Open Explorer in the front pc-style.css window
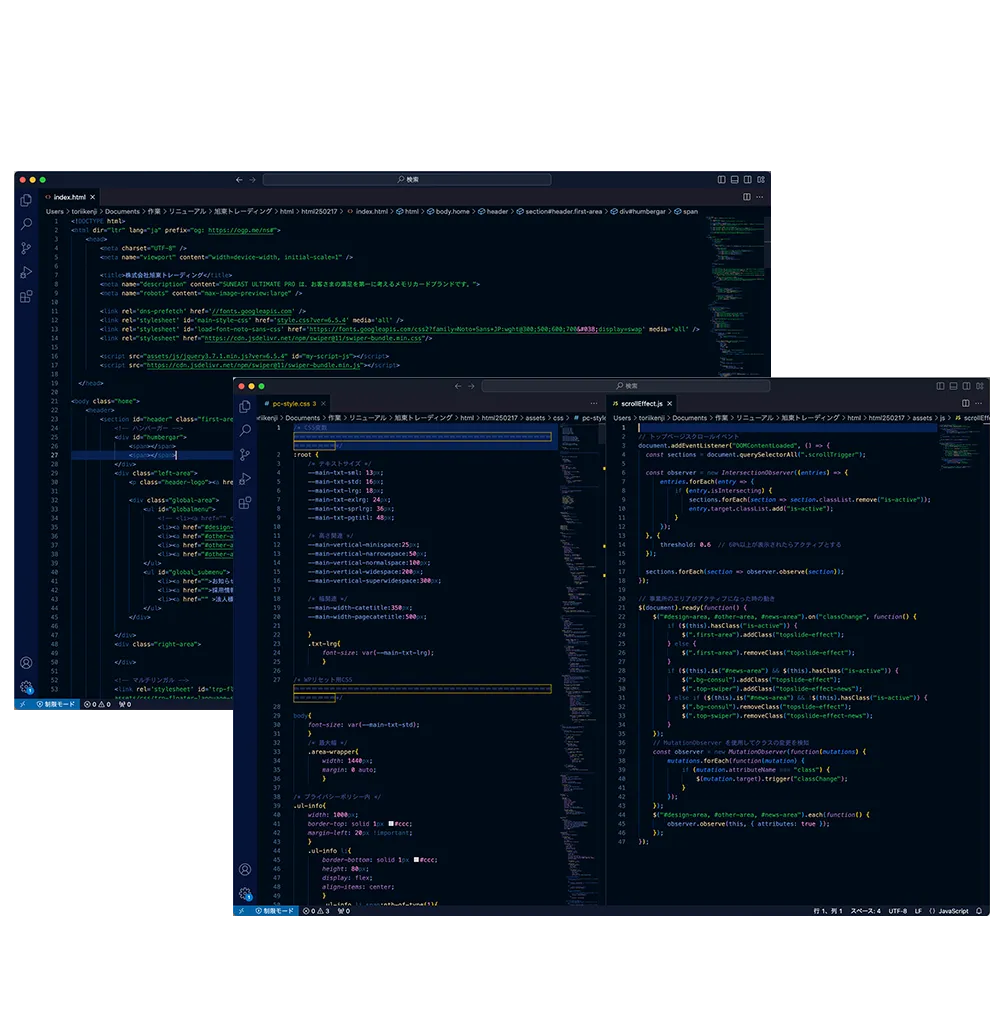Image resolution: width=993 pixels, height=1032 pixels. [x=245, y=407]
